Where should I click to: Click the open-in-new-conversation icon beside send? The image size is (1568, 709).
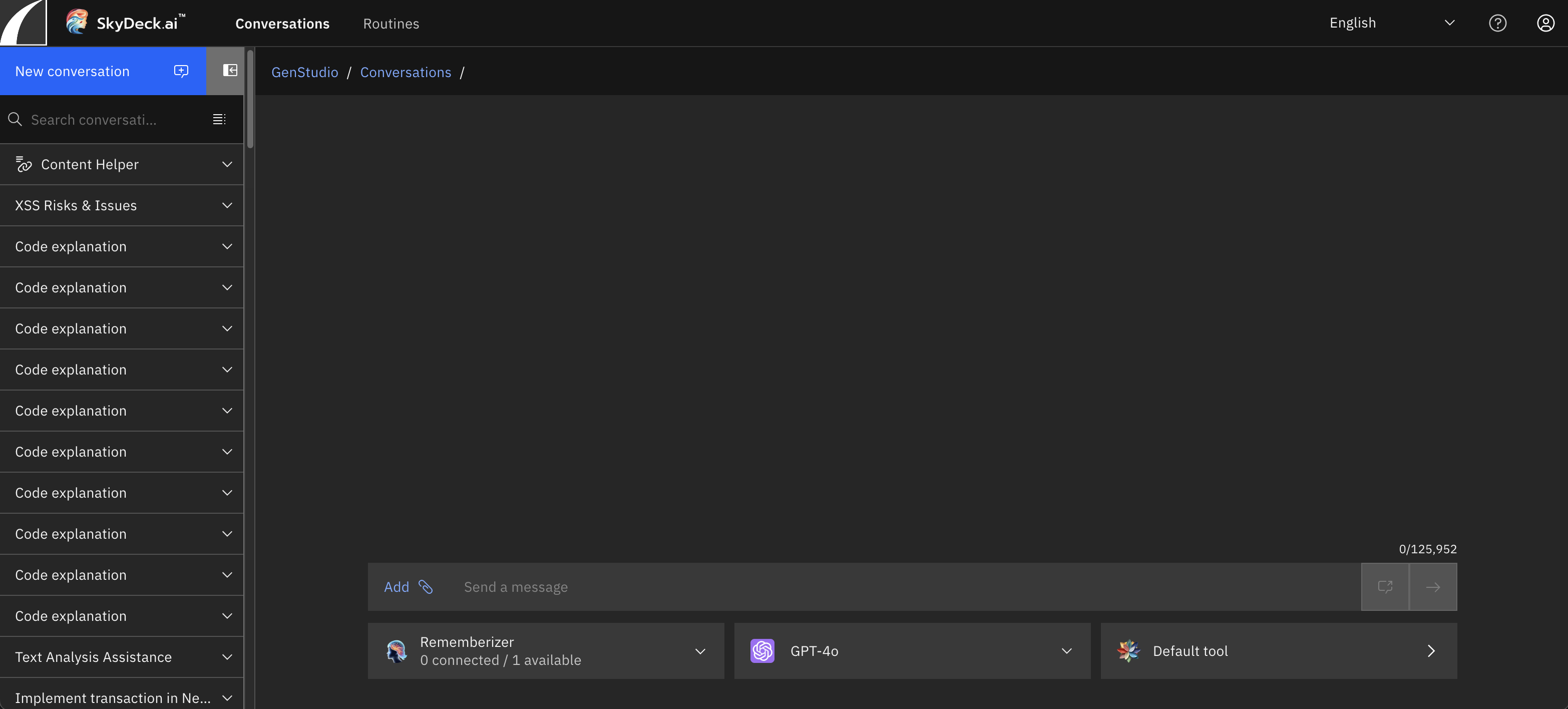(x=1385, y=587)
